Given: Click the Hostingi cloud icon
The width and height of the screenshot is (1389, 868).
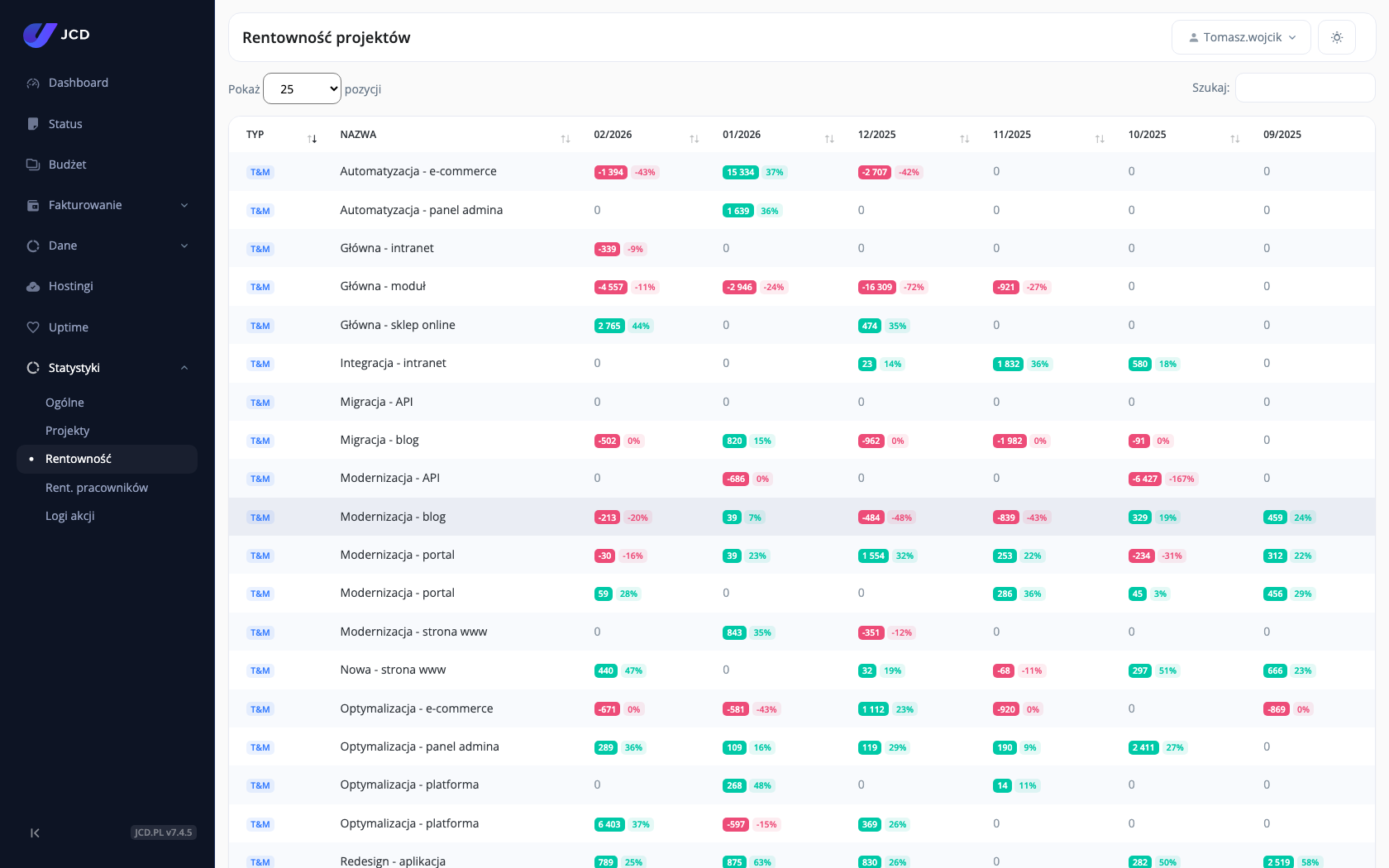Looking at the screenshot, I should [x=33, y=286].
